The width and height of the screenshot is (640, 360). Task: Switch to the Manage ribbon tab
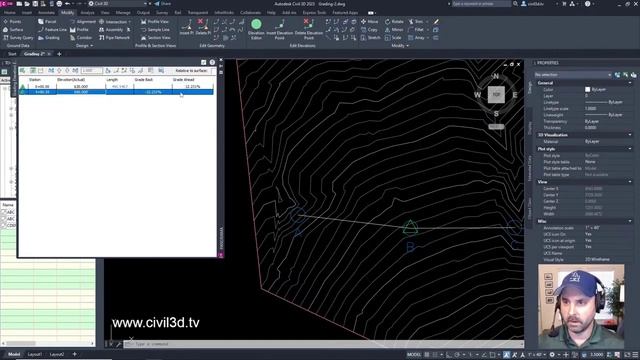pos(123,13)
